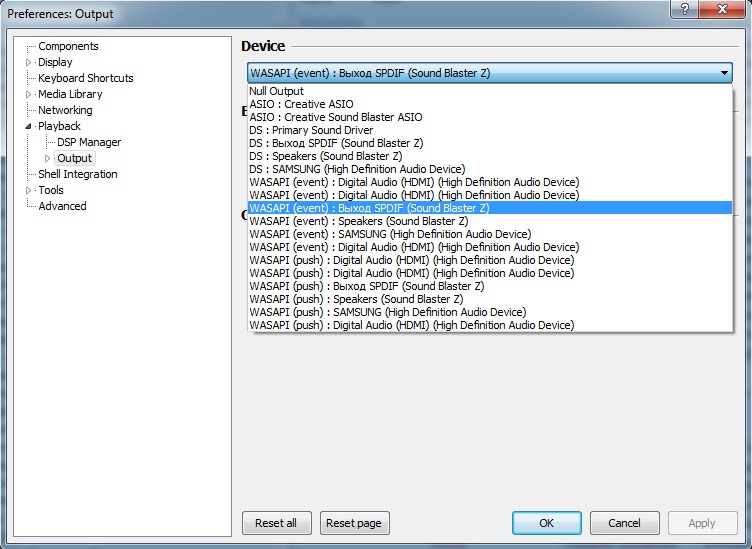Expand the Tools tree node triangle
Screen dimensions: 752x549
[x=28, y=190]
